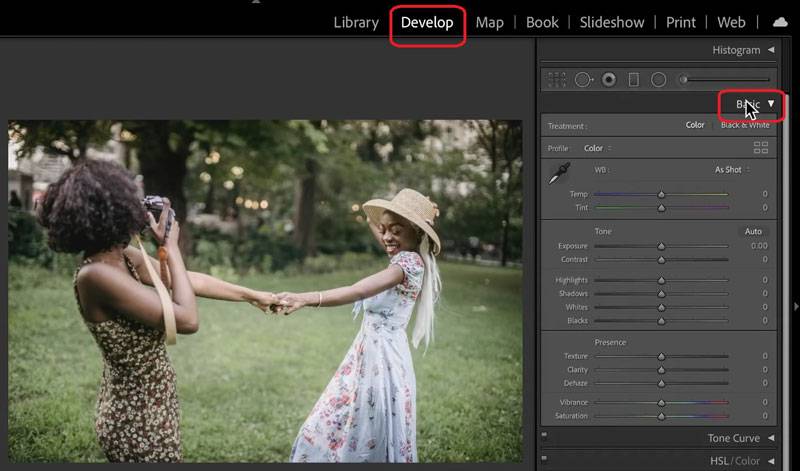The image size is (800, 471).
Task: Click the Exposure value 0.00 field
Action: pos(759,246)
